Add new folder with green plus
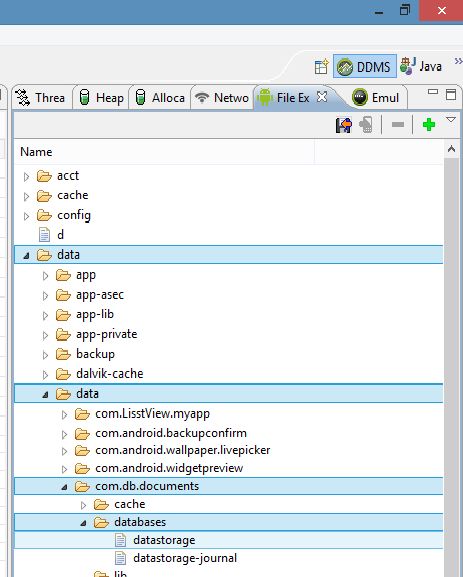Viewport: 463px width, 577px height. (429, 125)
